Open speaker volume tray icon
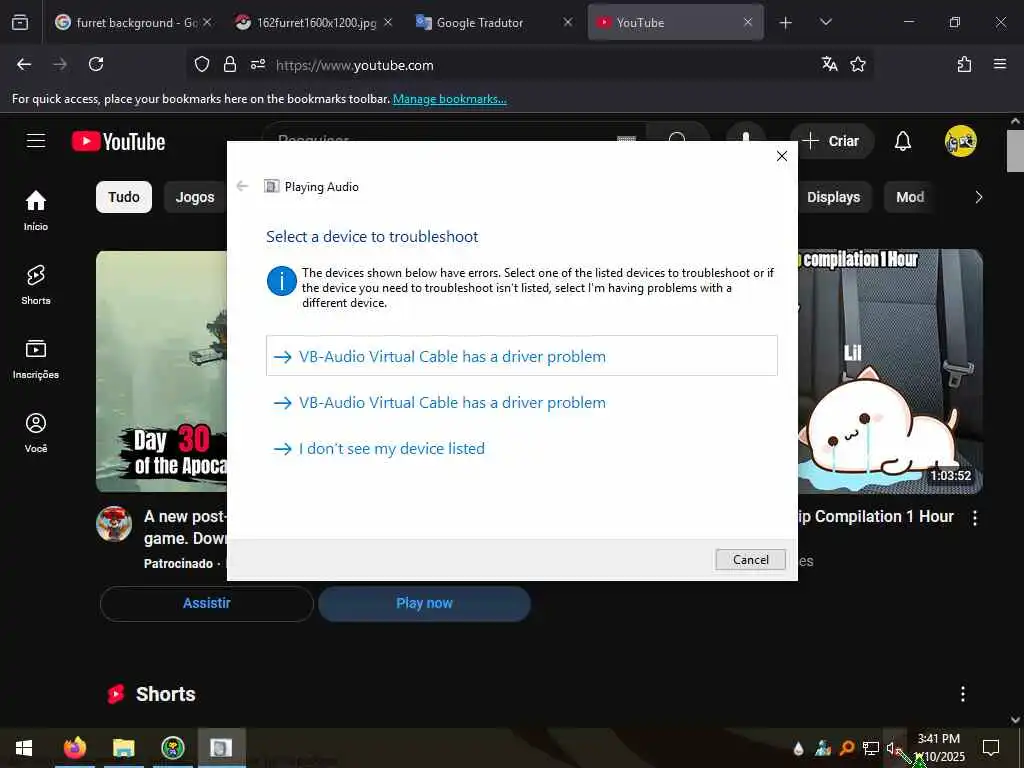This screenshot has width=1024, height=768. (x=891, y=748)
